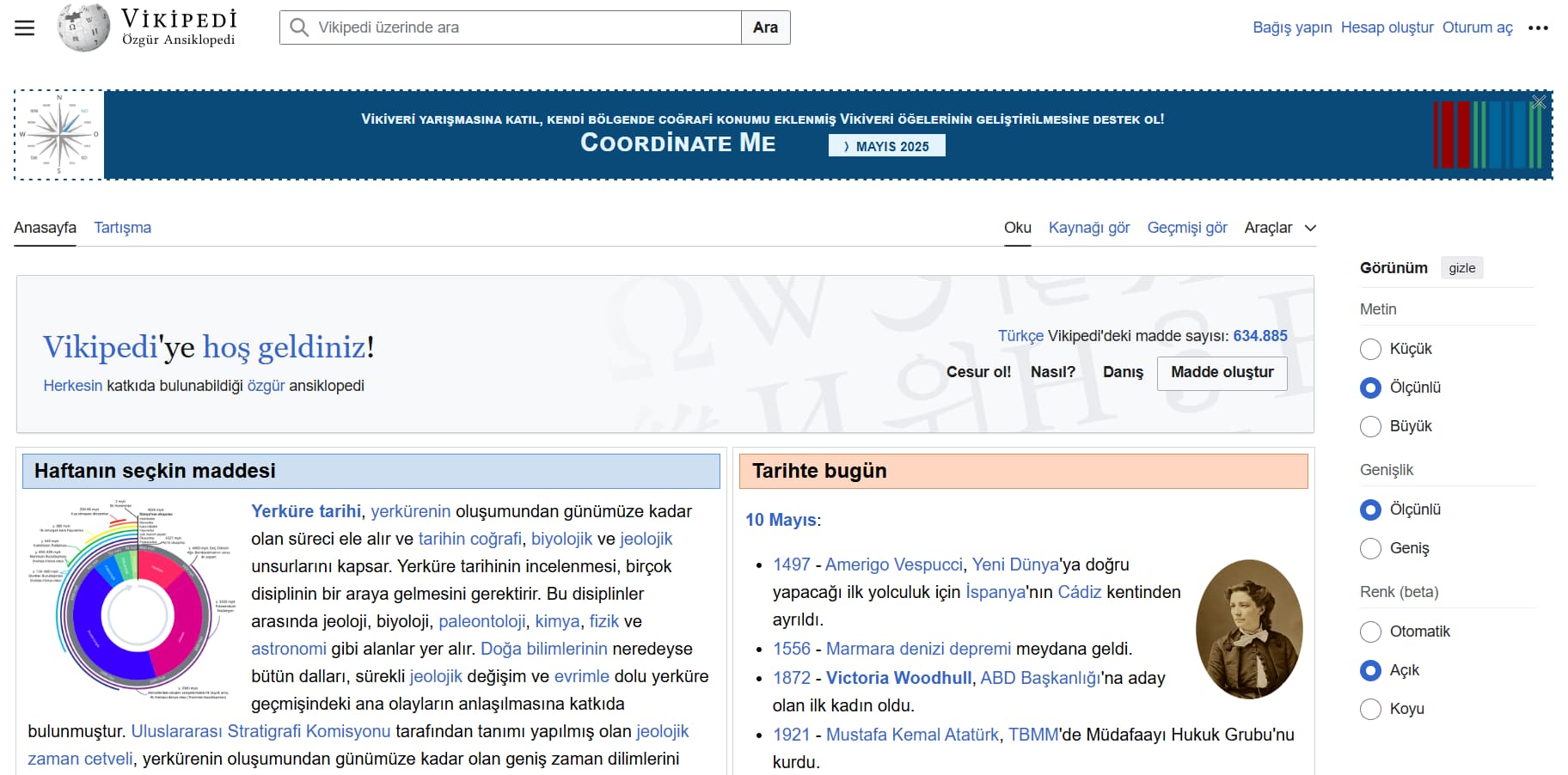Viewport: 1568px width, 775px height.
Task: Select Ölçünlü text size under Metin
Action: coord(1370,387)
